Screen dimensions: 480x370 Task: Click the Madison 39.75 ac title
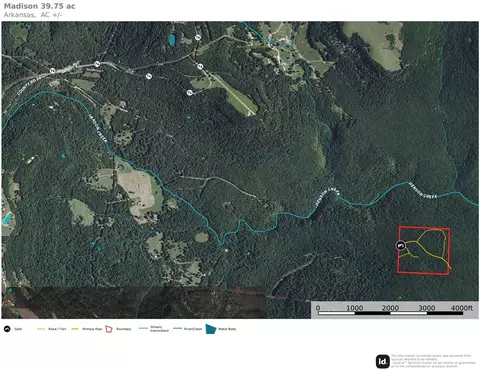click(x=39, y=6)
